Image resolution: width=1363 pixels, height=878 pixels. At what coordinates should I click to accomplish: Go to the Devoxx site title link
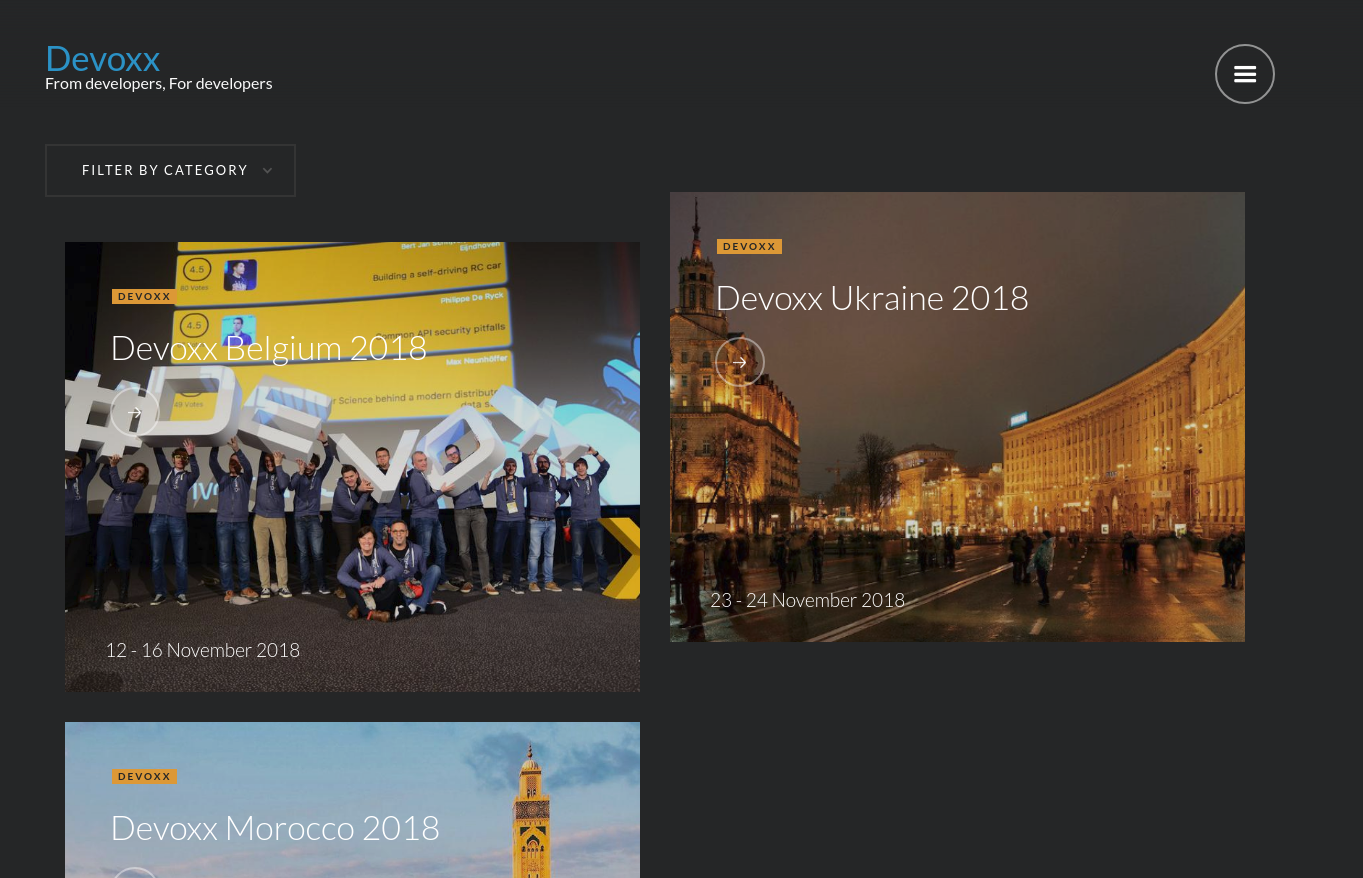click(102, 58)
